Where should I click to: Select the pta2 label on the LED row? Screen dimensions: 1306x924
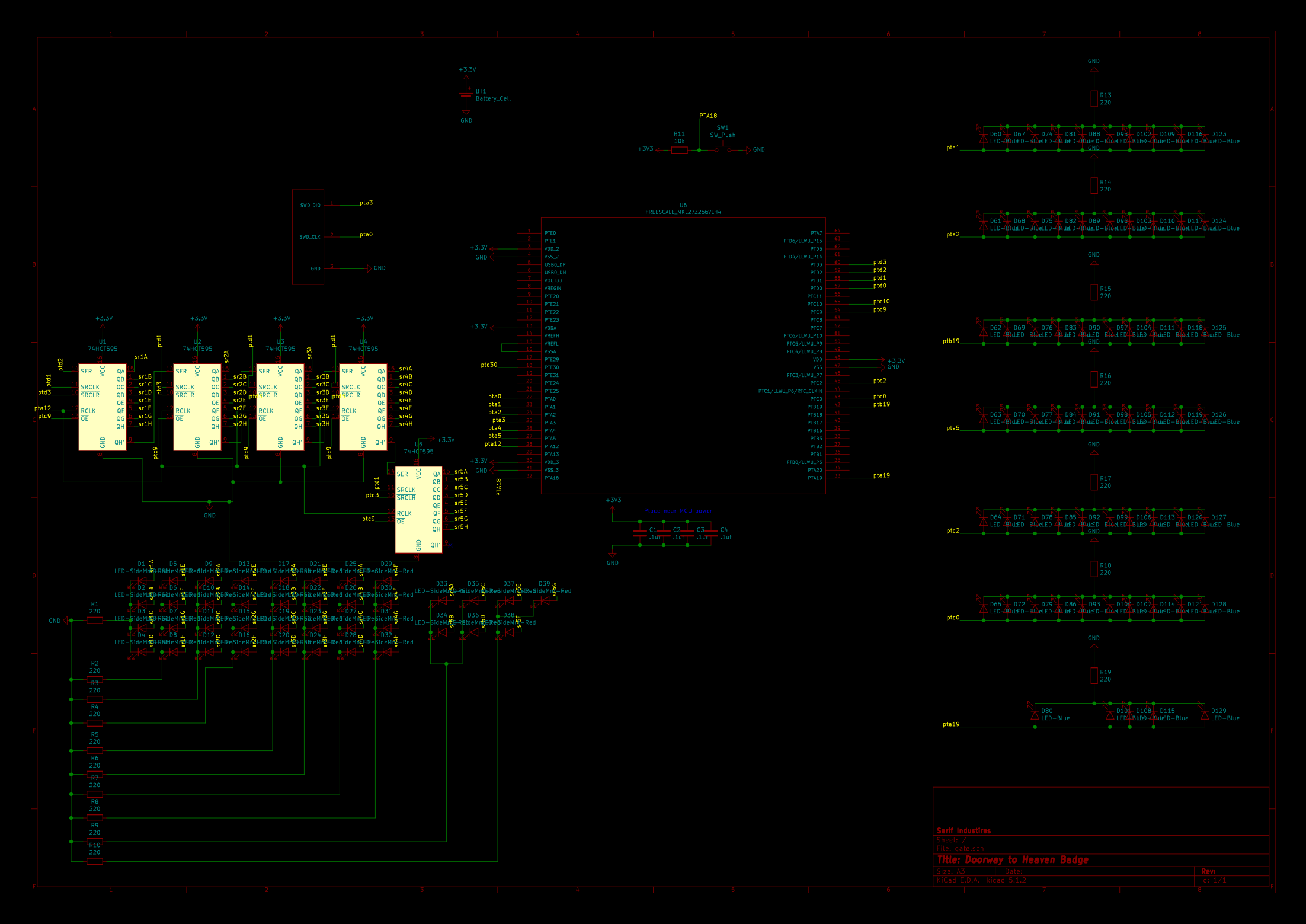click(x=952, y=234)
